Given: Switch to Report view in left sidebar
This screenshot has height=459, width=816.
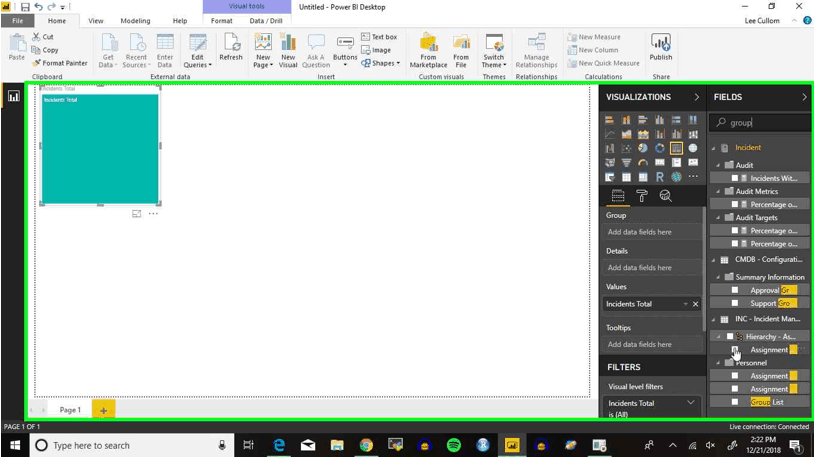Looking at the screenshot, I should pos(14,96).
